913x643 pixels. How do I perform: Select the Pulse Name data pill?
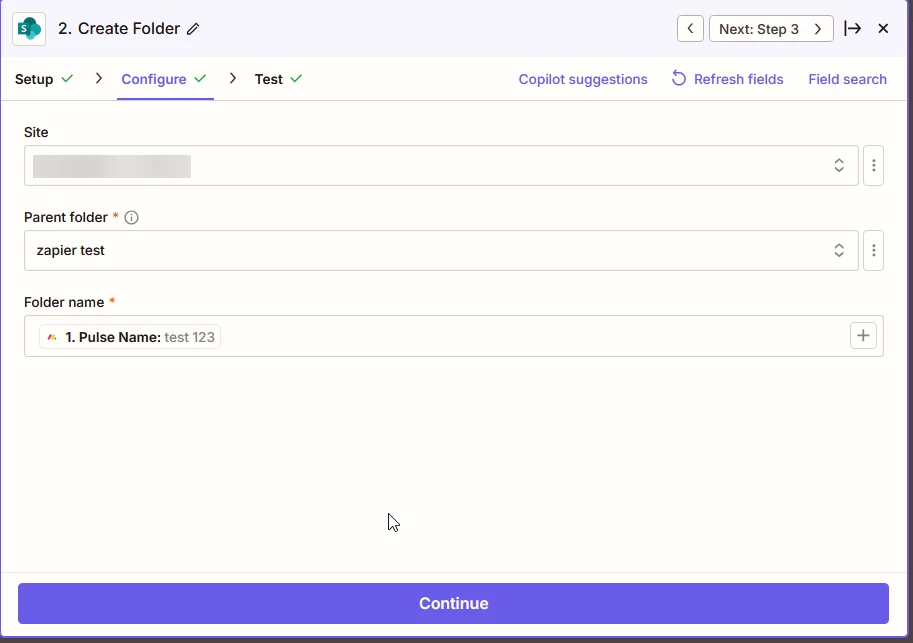pyautogui.click(x=130, y=337)
